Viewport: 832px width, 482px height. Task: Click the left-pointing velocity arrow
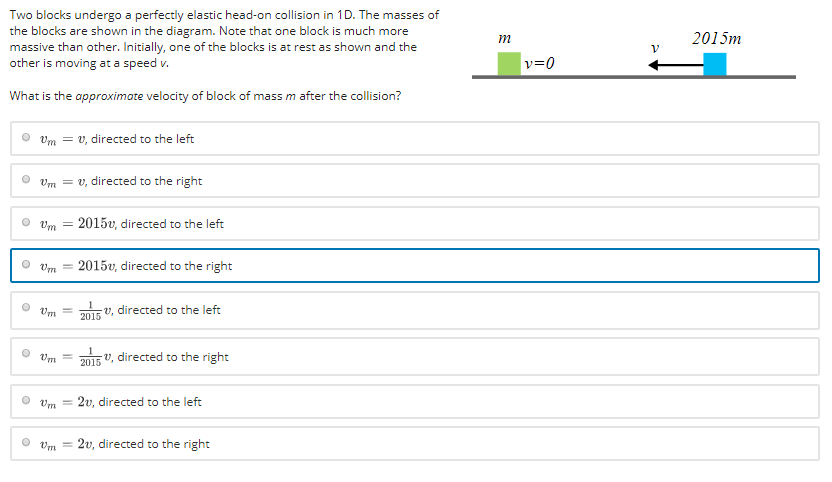point(673,66)
